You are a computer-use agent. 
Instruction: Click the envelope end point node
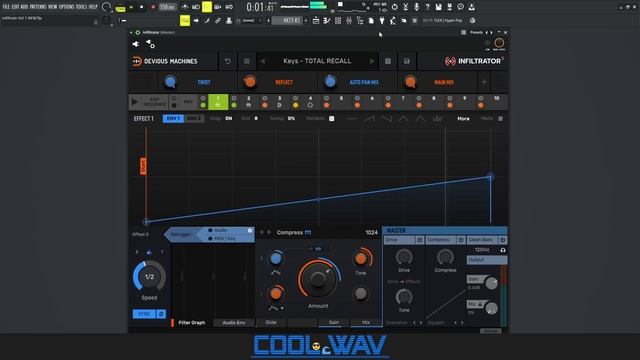[490, 177]
